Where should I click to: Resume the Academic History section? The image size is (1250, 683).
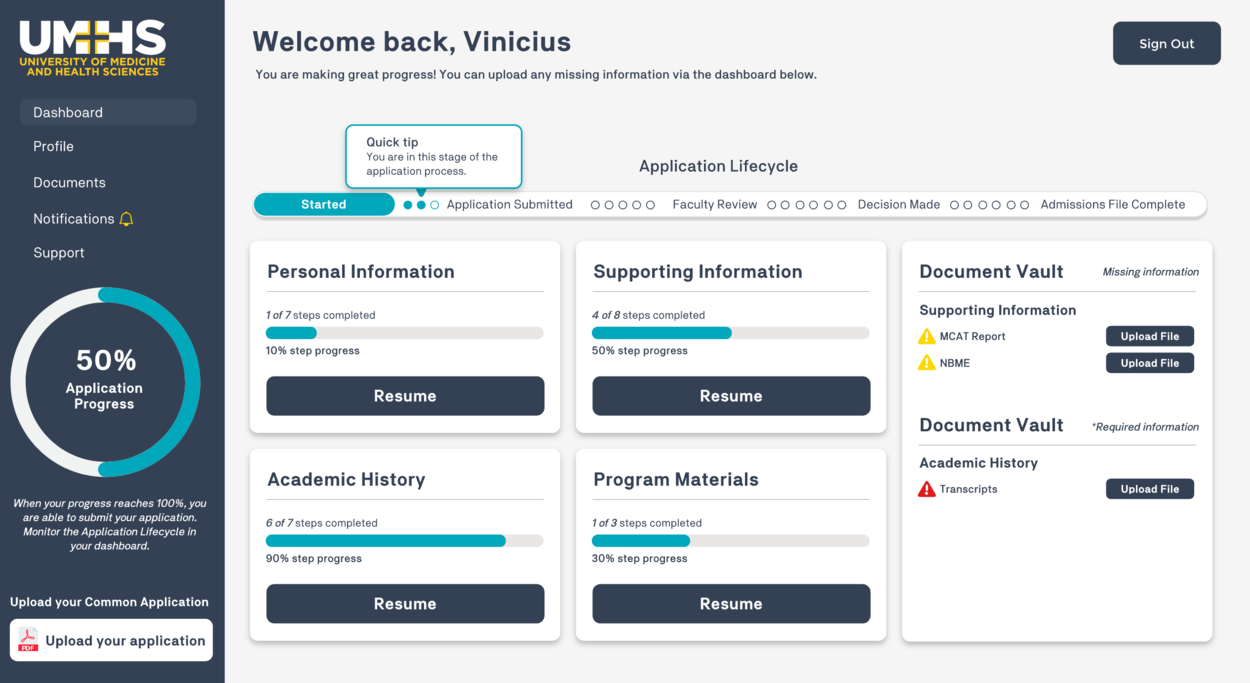[405, 604]
